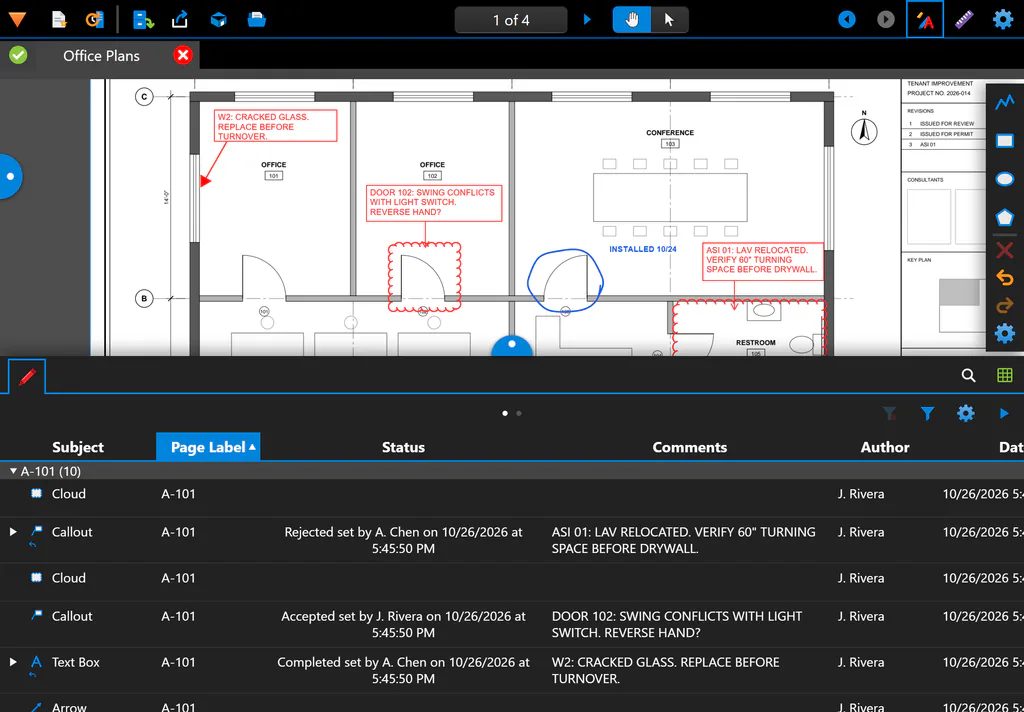Open the Markups list pencil tab

click(x=27, y=377)
